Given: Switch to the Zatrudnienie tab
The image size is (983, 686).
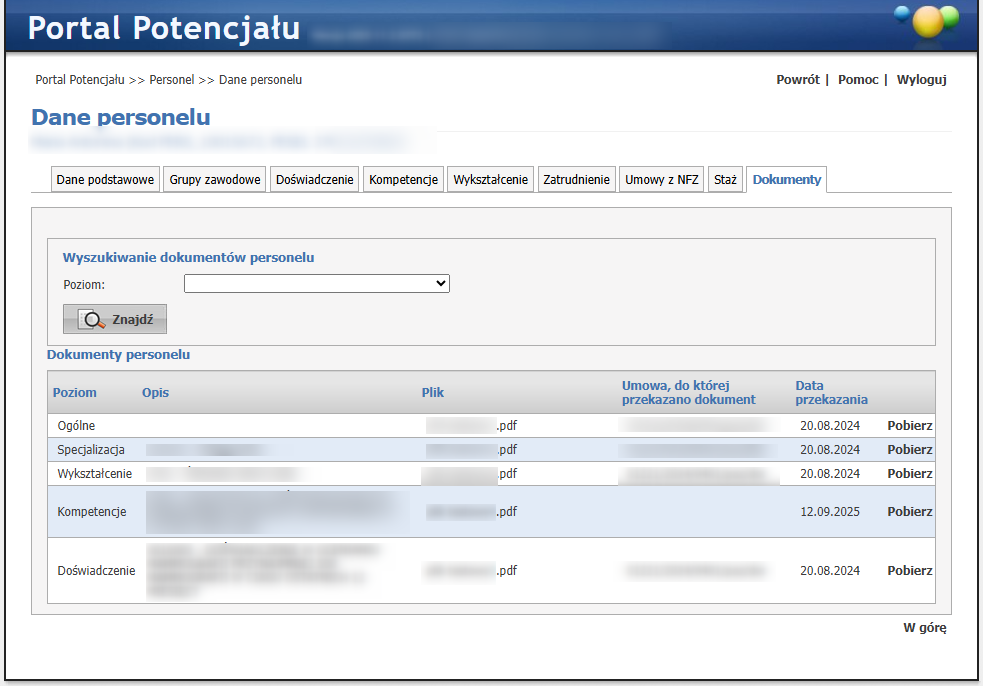Looking at the screenshot, I should 576,180.
